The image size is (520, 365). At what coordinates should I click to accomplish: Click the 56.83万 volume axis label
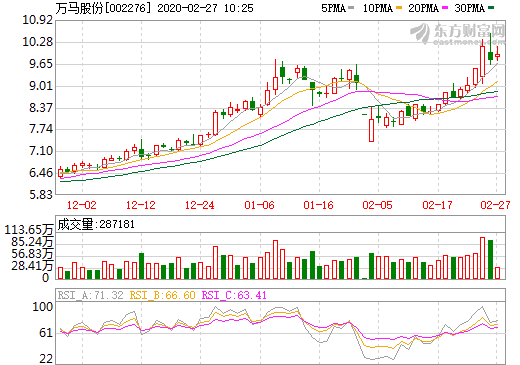click(x=32, y=254)
